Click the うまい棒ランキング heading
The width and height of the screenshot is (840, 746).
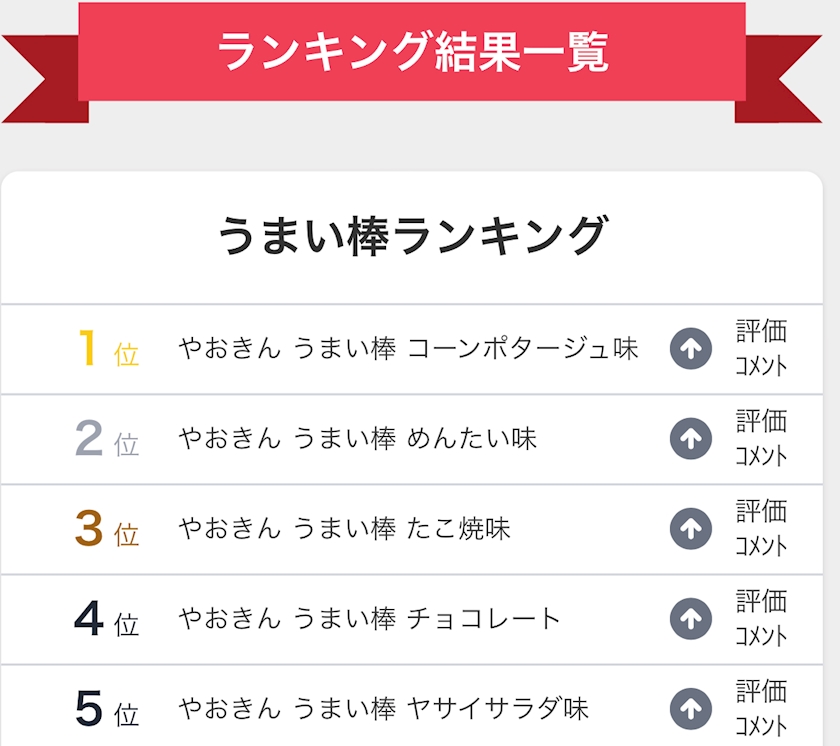tap(412, 236)
